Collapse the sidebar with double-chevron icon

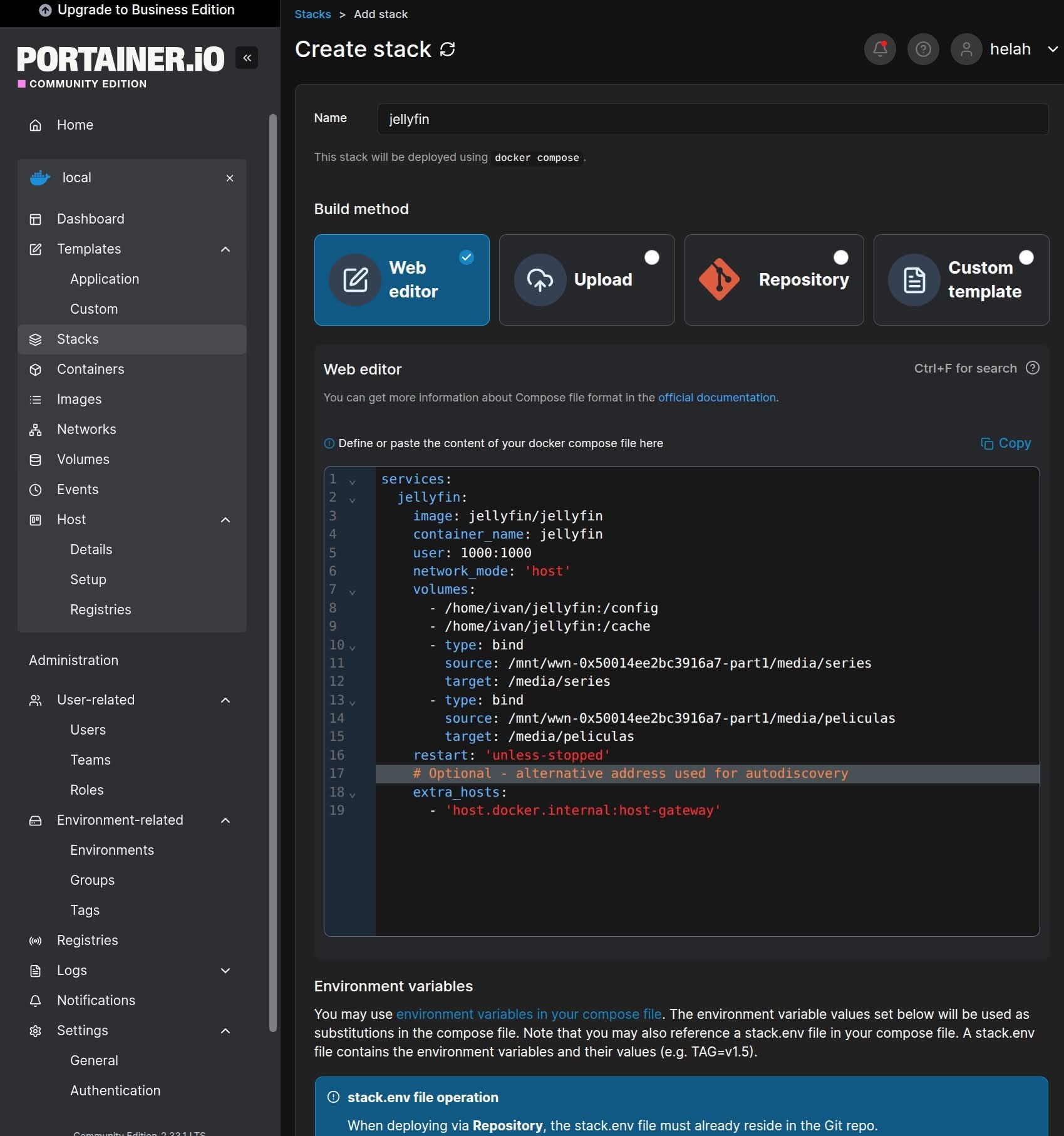(247, 58)
